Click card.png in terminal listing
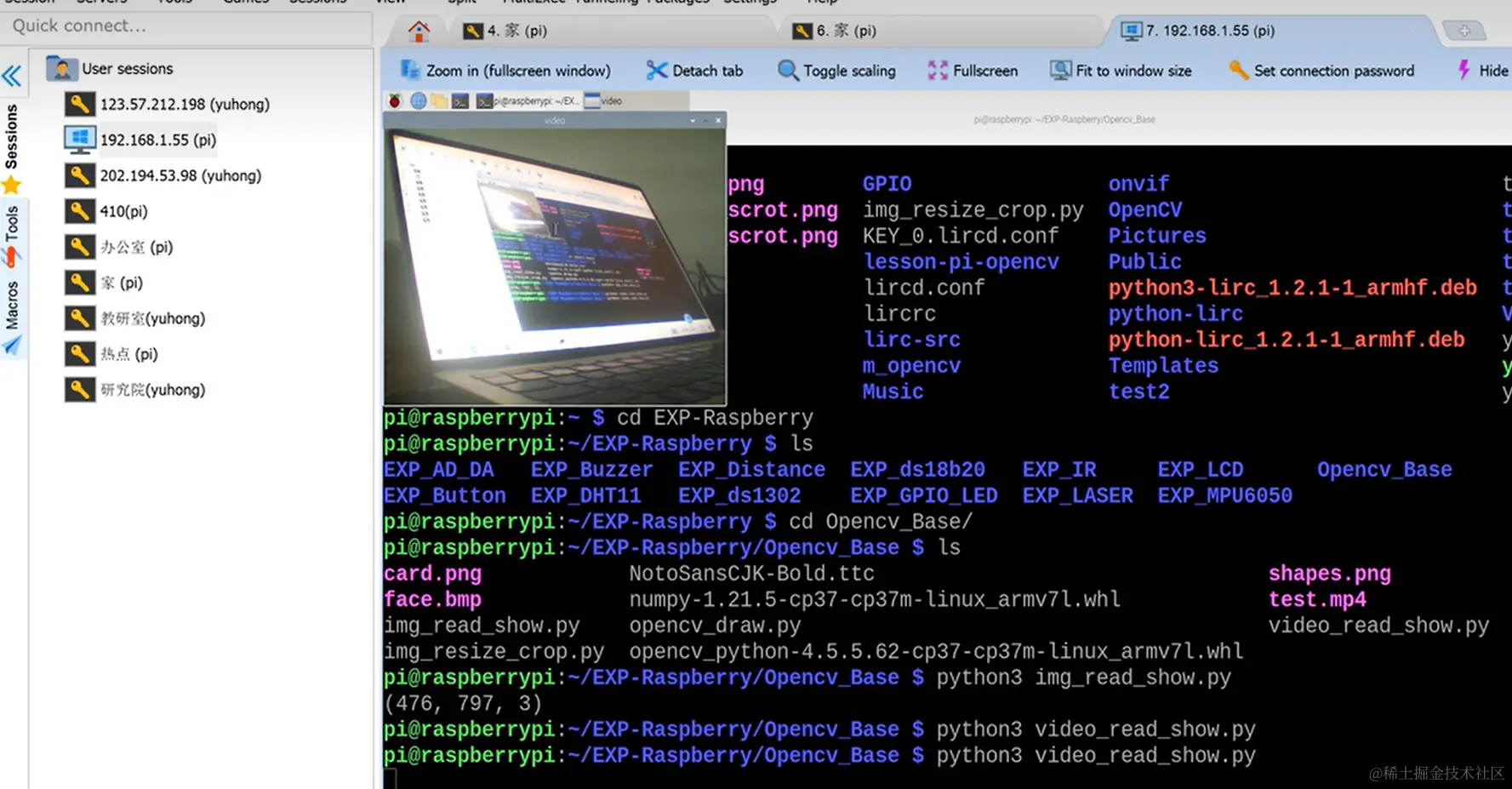This screenshot has height=789, width=1512. tap(432, 574)
